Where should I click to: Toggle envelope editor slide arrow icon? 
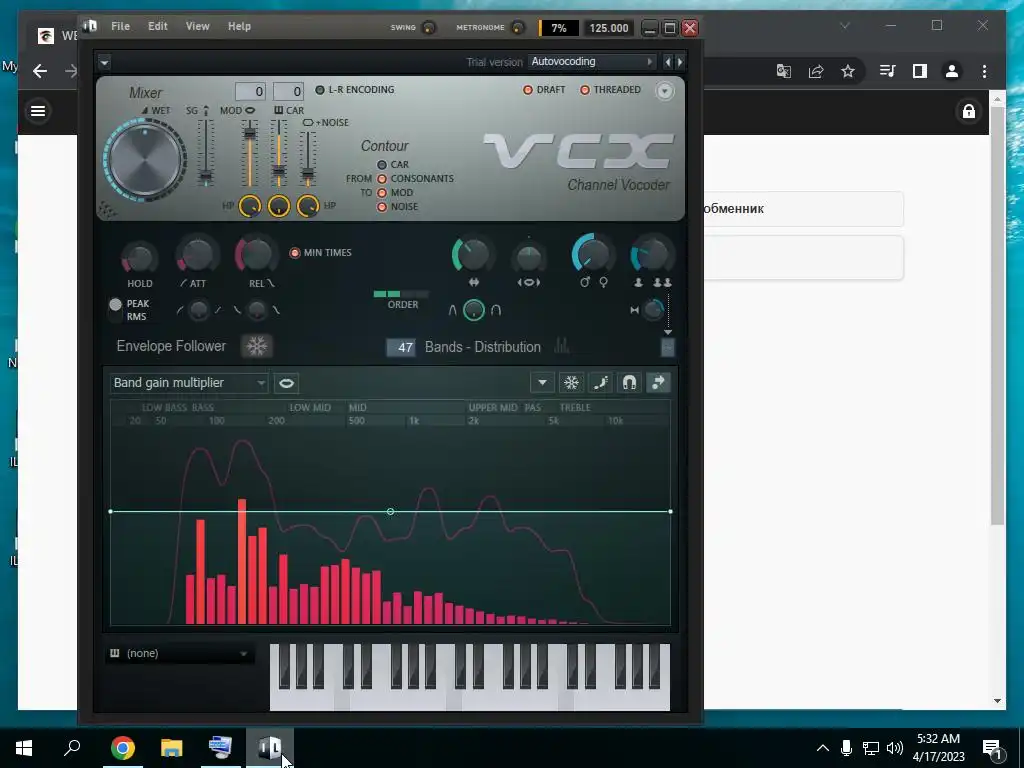[658, 383]
